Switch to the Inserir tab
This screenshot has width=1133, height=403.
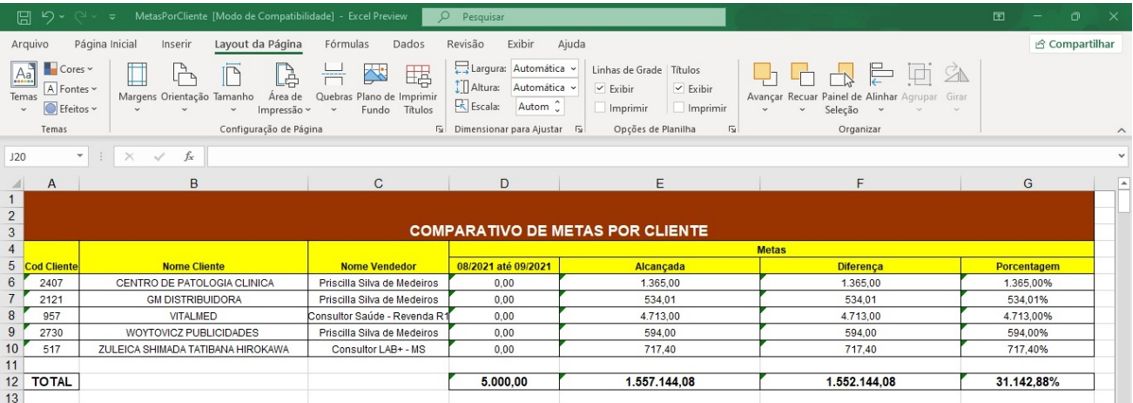tap(176, 44)
